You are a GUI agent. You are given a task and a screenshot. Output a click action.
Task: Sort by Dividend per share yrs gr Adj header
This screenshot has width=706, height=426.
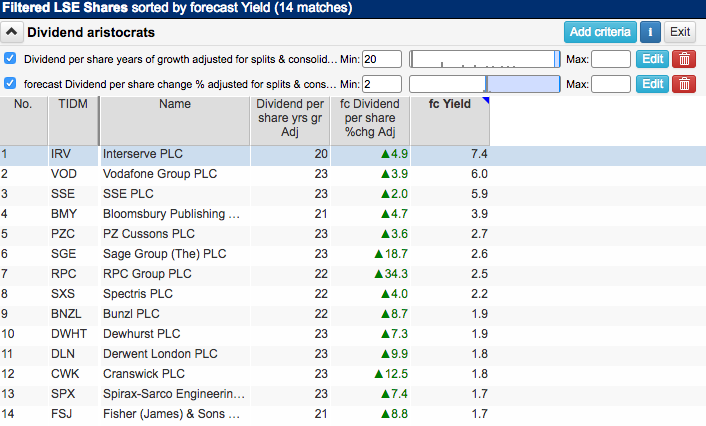pos(290,121)
